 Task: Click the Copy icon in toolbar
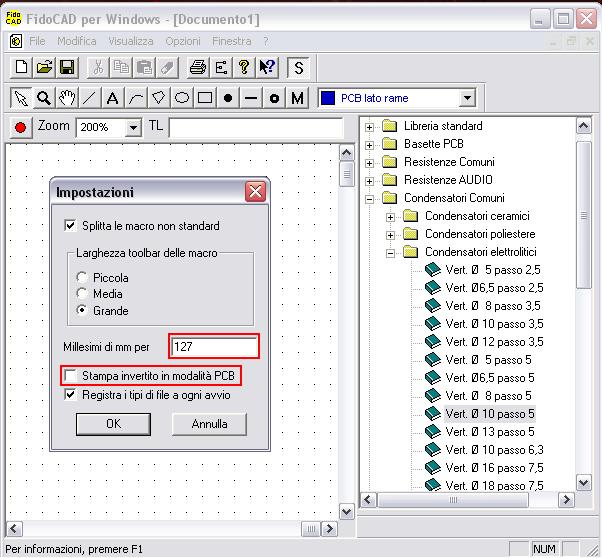121,67
